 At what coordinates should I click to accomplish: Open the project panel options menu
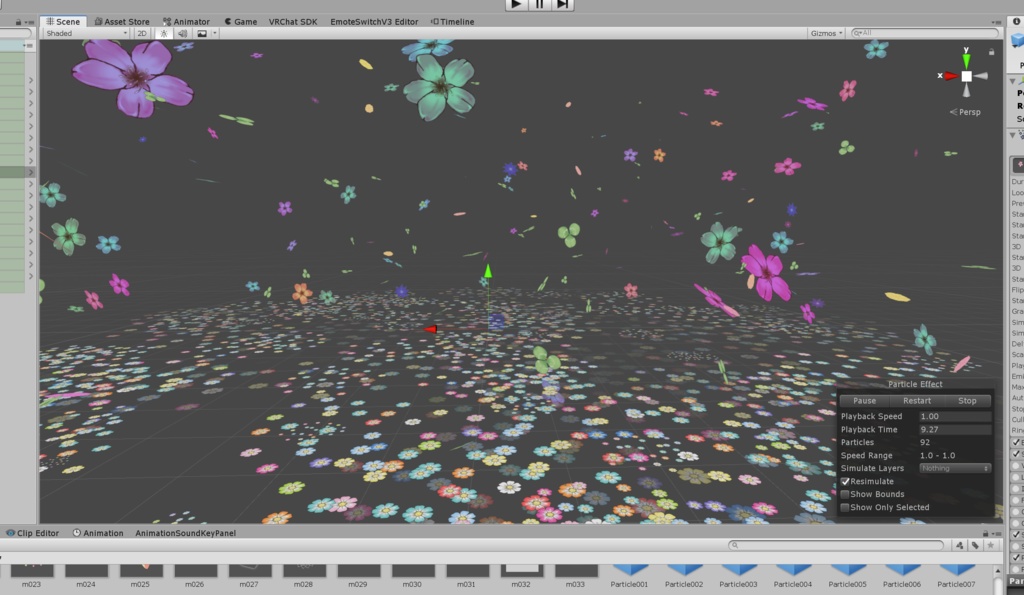(x=997, y=534)
